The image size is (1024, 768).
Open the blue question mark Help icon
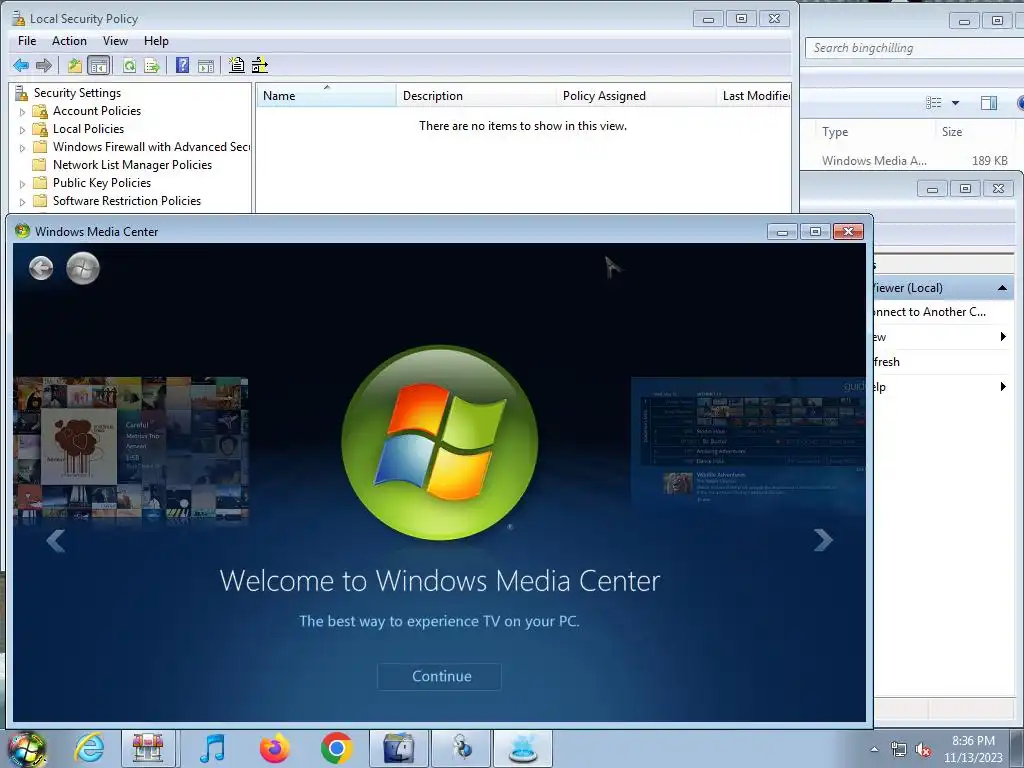(183, 65)
